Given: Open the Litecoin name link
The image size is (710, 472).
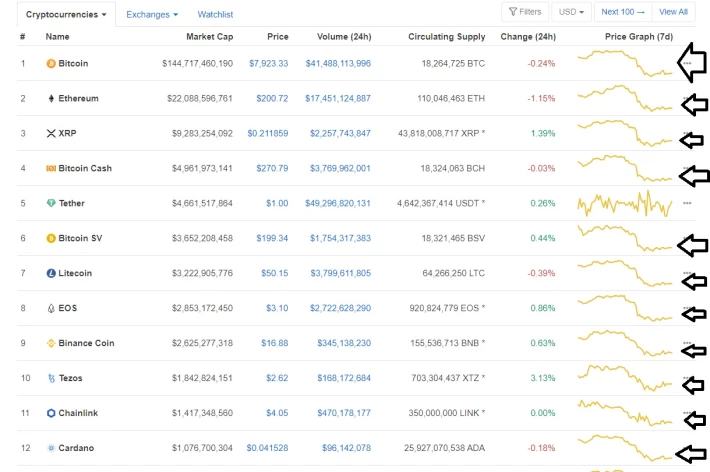Looking at the screenshot, I should coord(75,273).
